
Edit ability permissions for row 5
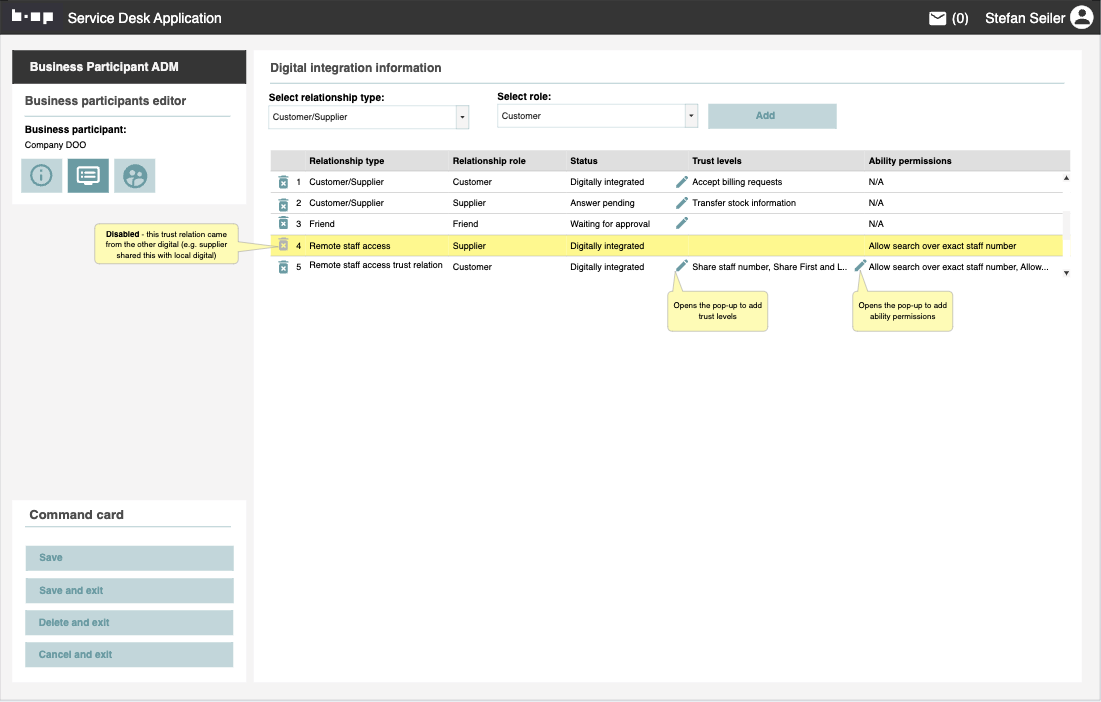[860, 266]
